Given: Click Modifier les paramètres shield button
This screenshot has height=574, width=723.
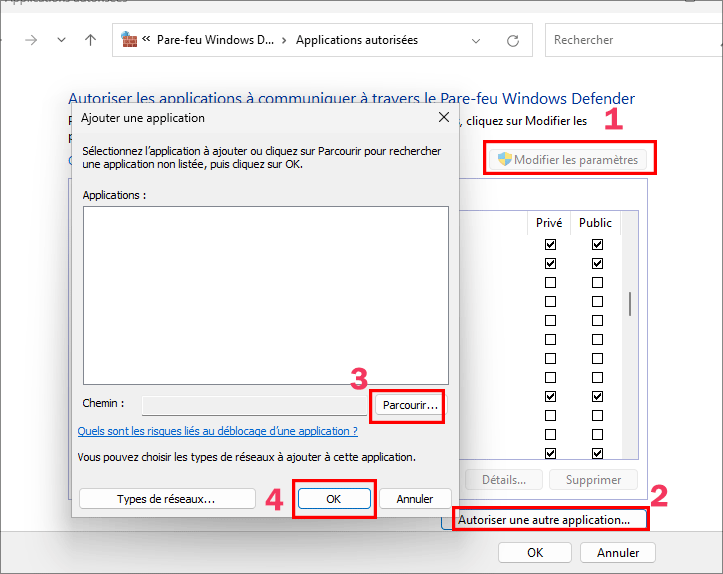Looking at the screenshot, I should 567,160.
